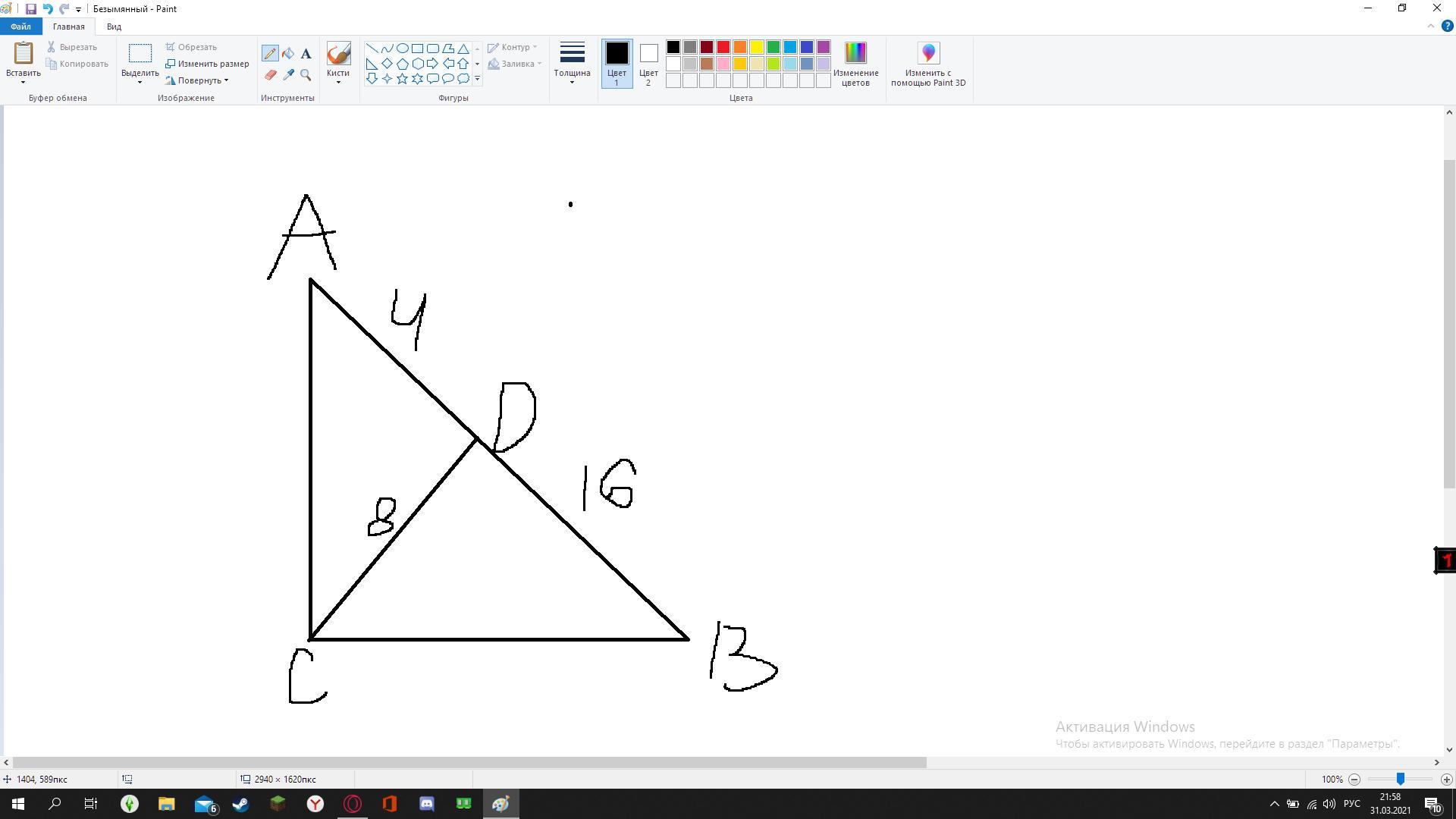Open Изменение цветов color editor
This screenshot has width=1456, height=819.
coord(855,64)
